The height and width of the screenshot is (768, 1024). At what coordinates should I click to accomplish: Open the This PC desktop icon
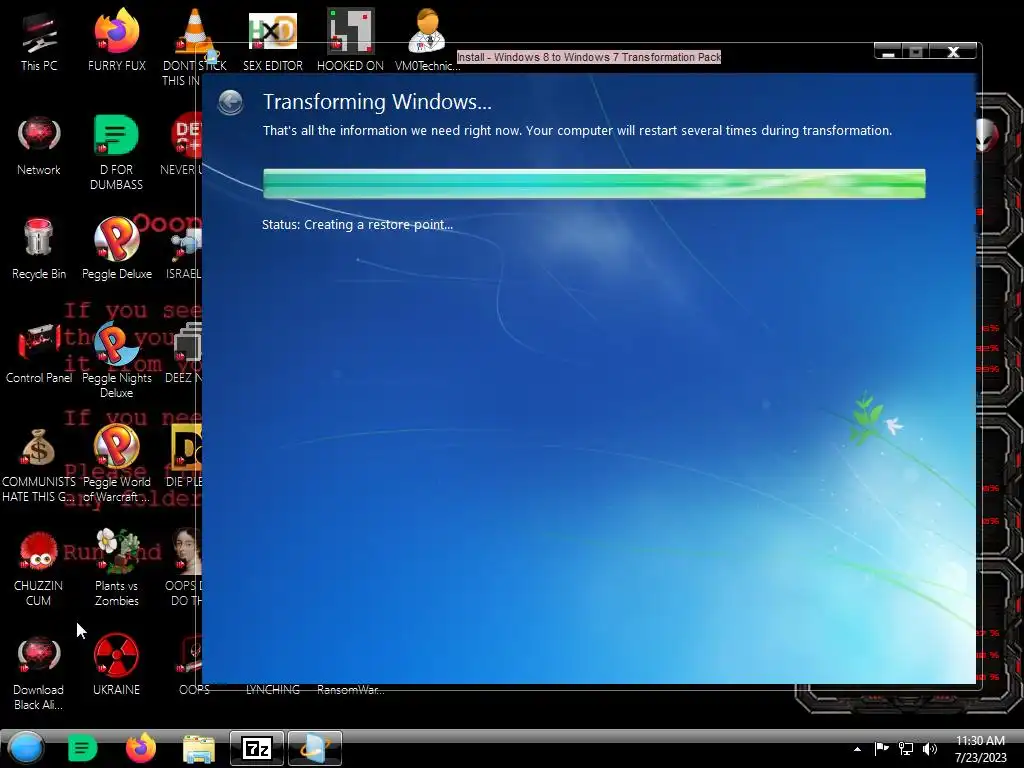coord(39,42)
